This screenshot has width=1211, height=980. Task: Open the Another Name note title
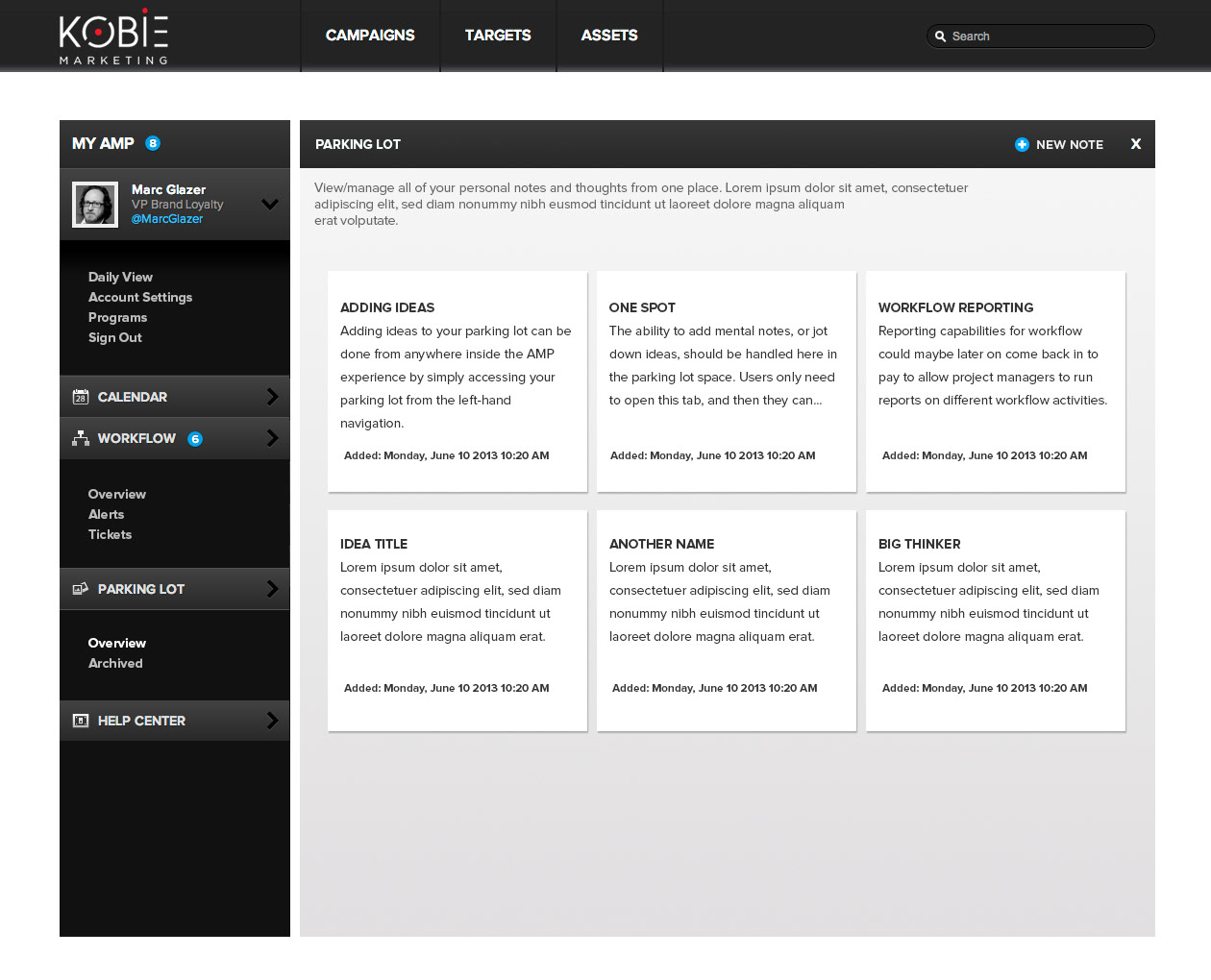pyautogui.click(x=661, y=544)
